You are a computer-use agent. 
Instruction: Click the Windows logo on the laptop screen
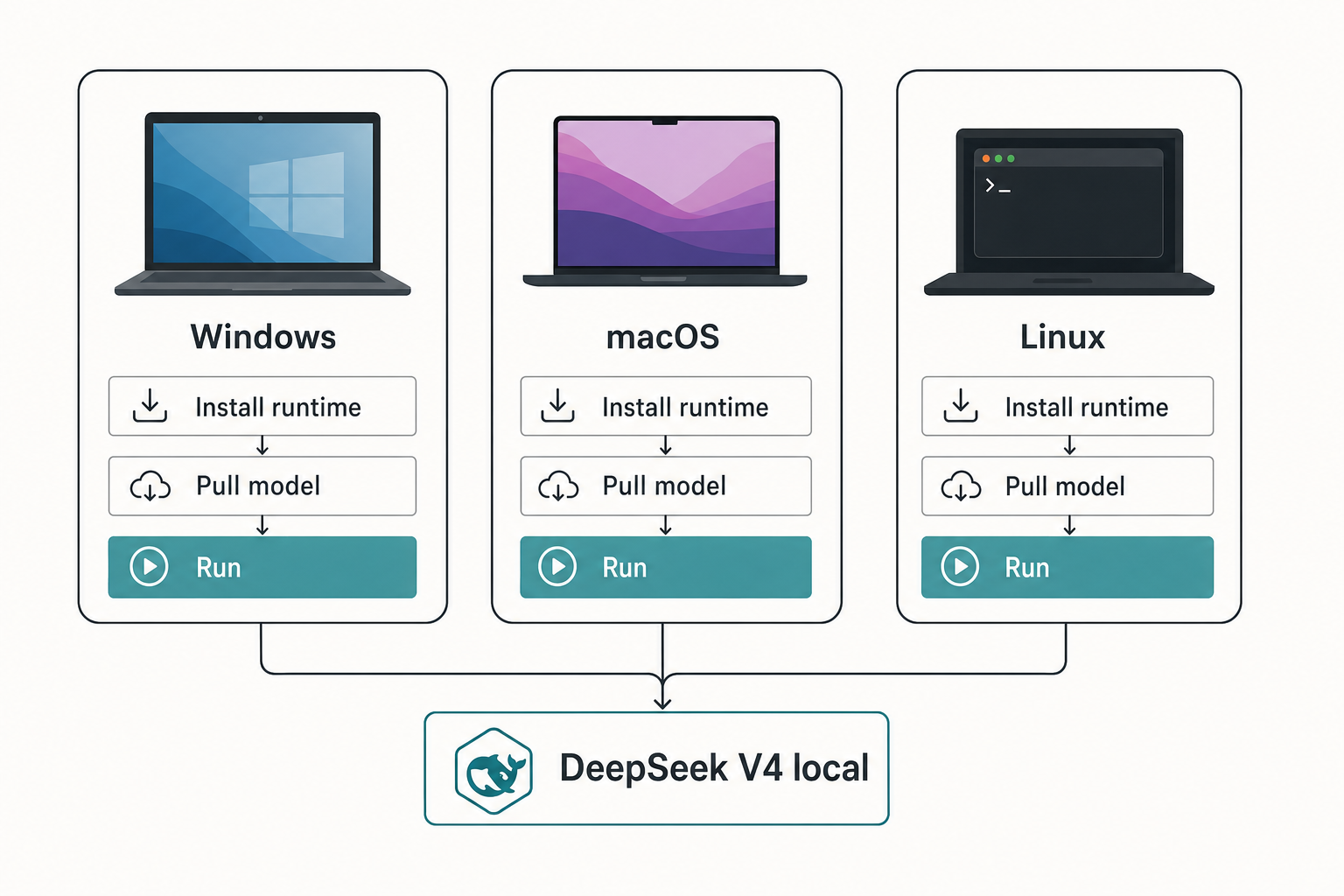click(297, 194)
